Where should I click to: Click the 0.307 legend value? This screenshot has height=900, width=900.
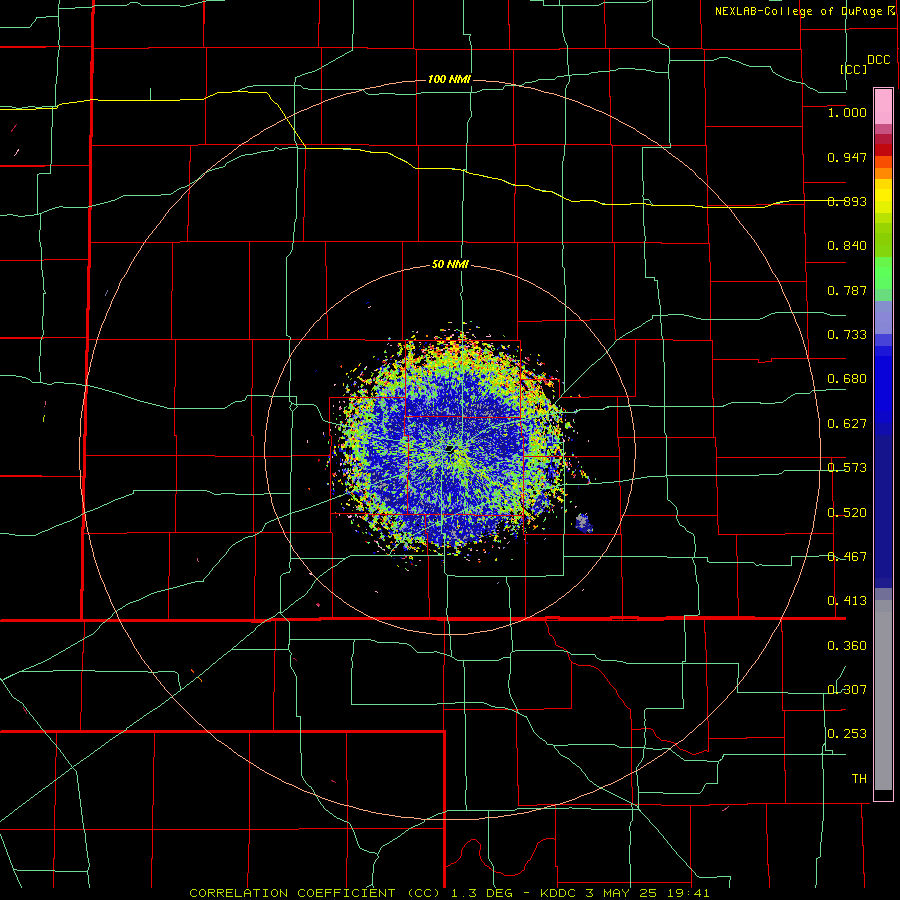click(x=847, y=690)
